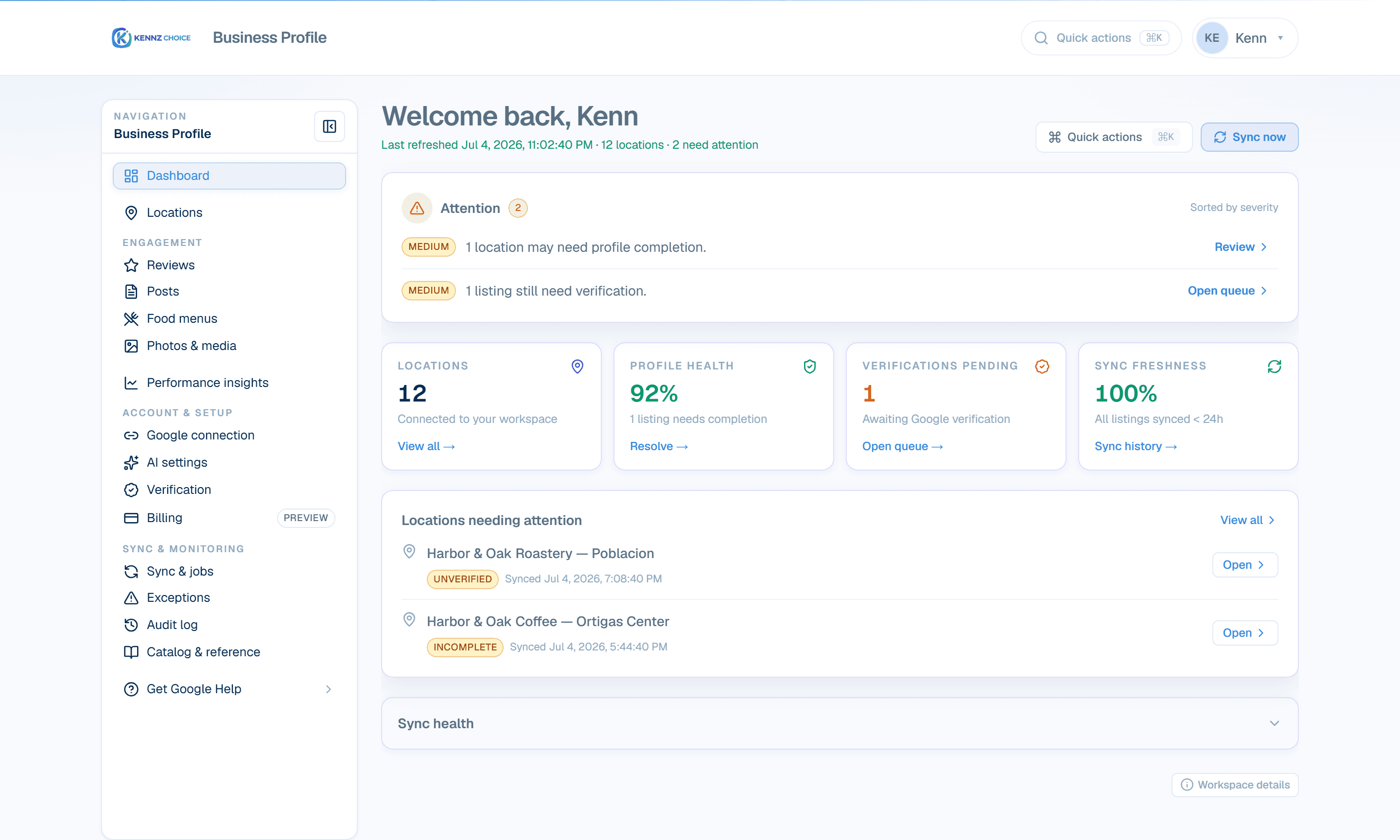The image size is (1400, 840).
Task: Click the Verification badge icon in sidebar
Action: 131,490
